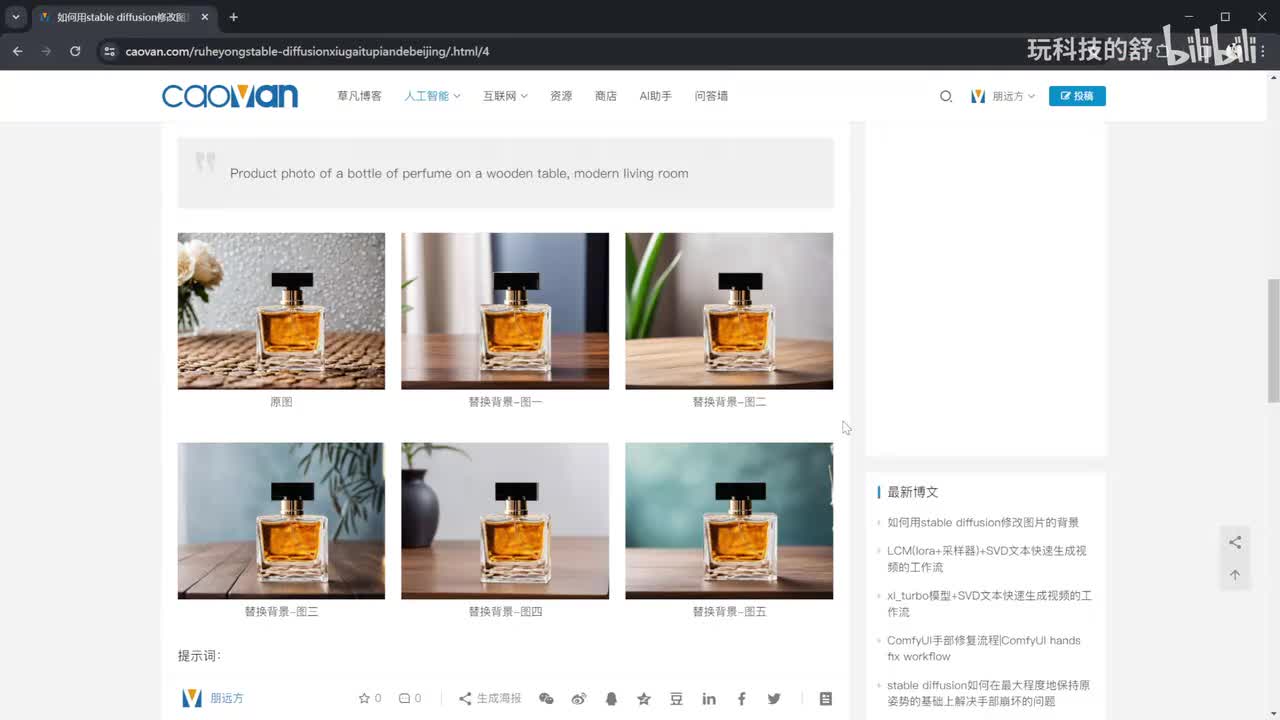This screenshot has height=720, width=1280.
Task: Share to QQ using penguin icon
Action: click(611, 699)
